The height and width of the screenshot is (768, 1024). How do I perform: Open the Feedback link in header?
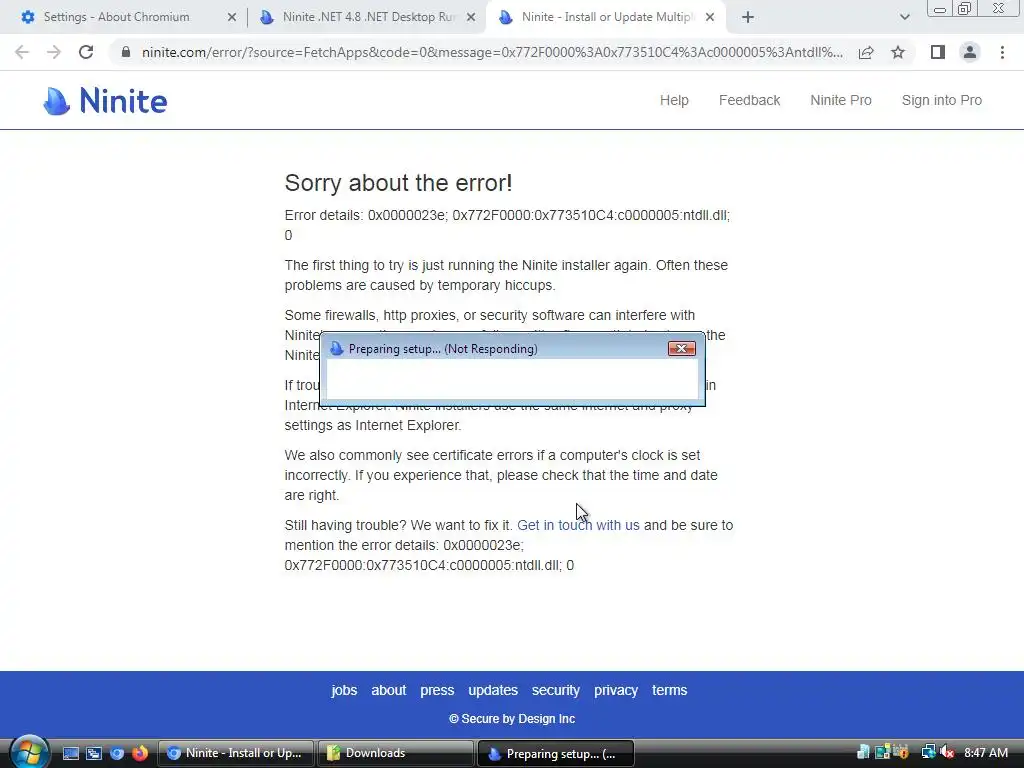749,100
